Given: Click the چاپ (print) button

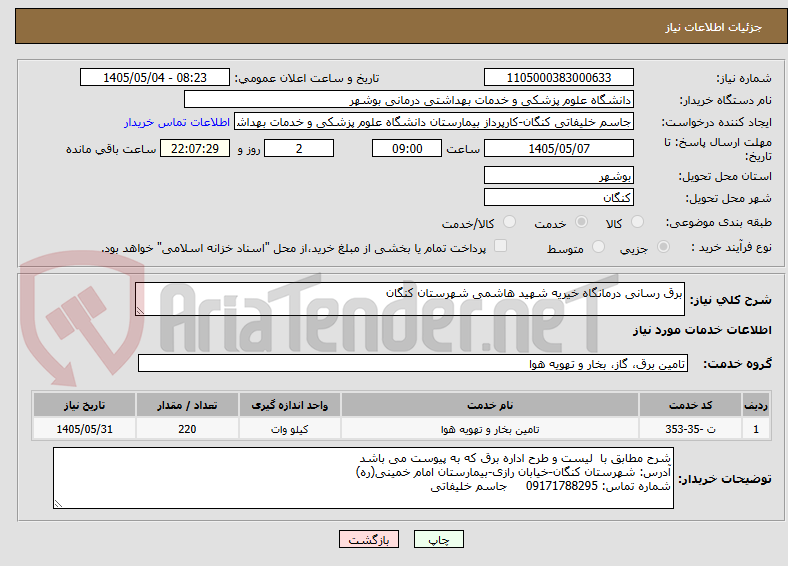Looking at the screenshot, I should [x=438, y=539].
